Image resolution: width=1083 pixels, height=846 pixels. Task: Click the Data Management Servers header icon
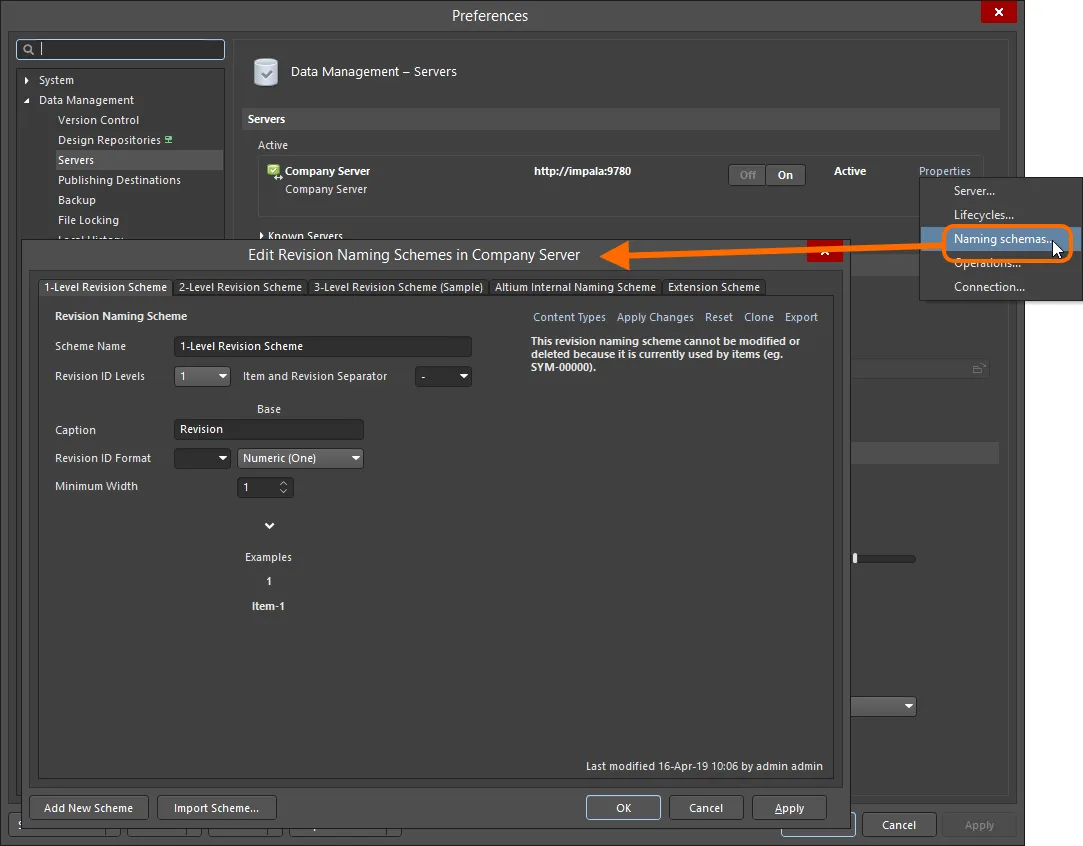[x=266, y=72]
